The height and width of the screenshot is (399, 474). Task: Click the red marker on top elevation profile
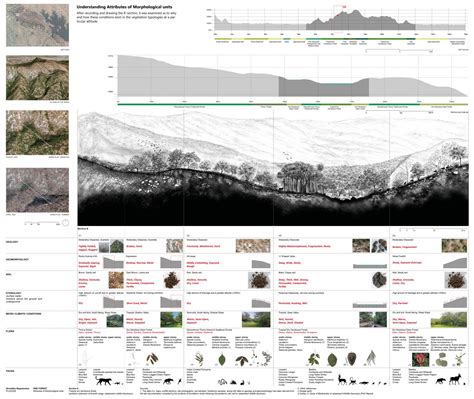point(338,14)
